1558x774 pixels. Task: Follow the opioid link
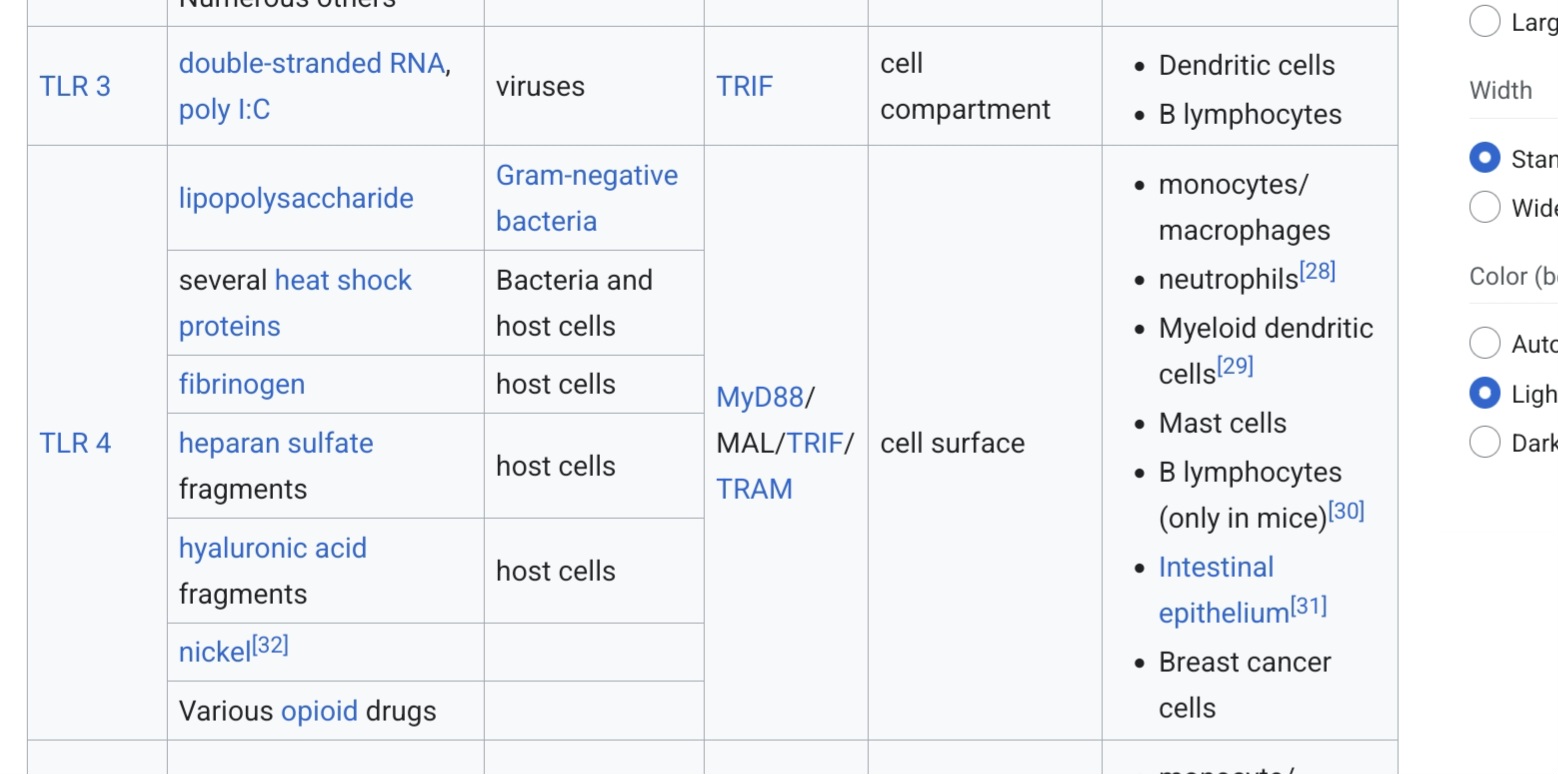click(x=319, y=711)
